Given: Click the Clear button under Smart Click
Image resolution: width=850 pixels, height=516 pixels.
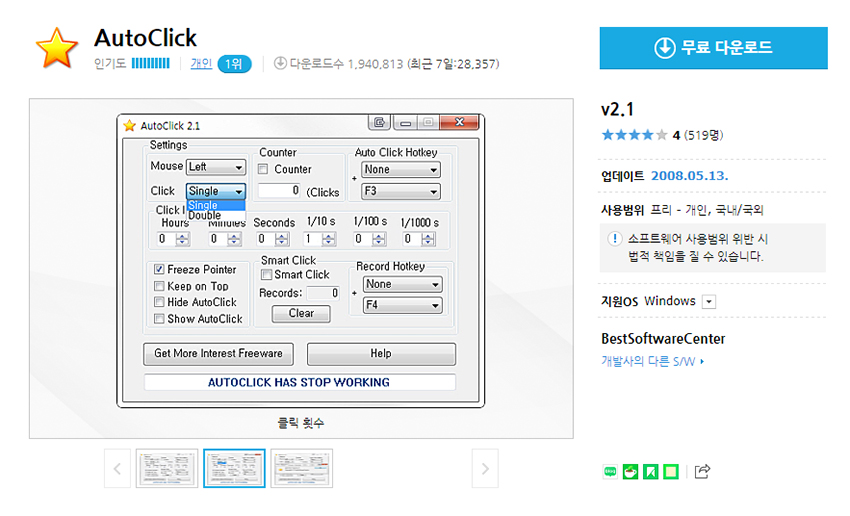Looking at the screenshot, I should 301,313.
